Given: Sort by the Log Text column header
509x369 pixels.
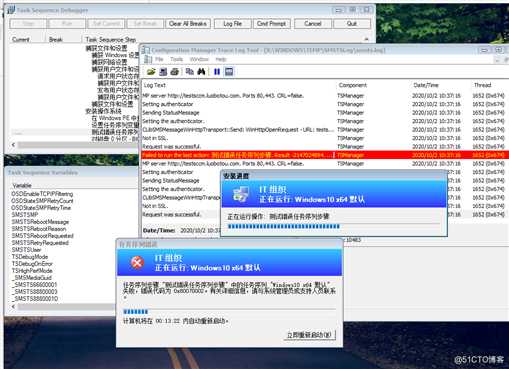Looking at the screenshot, I should click(x=155, y=85).
